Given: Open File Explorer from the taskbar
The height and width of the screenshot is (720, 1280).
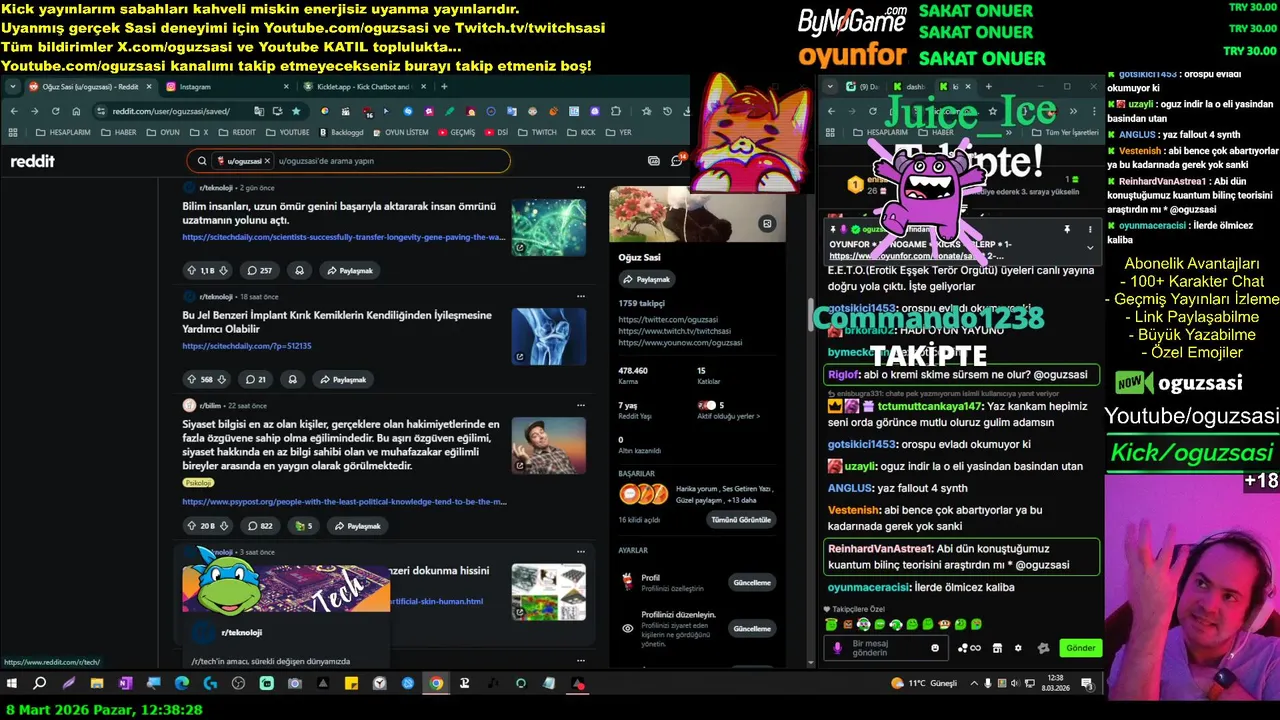Looking at the screenshot, I should tap(97, 684).
